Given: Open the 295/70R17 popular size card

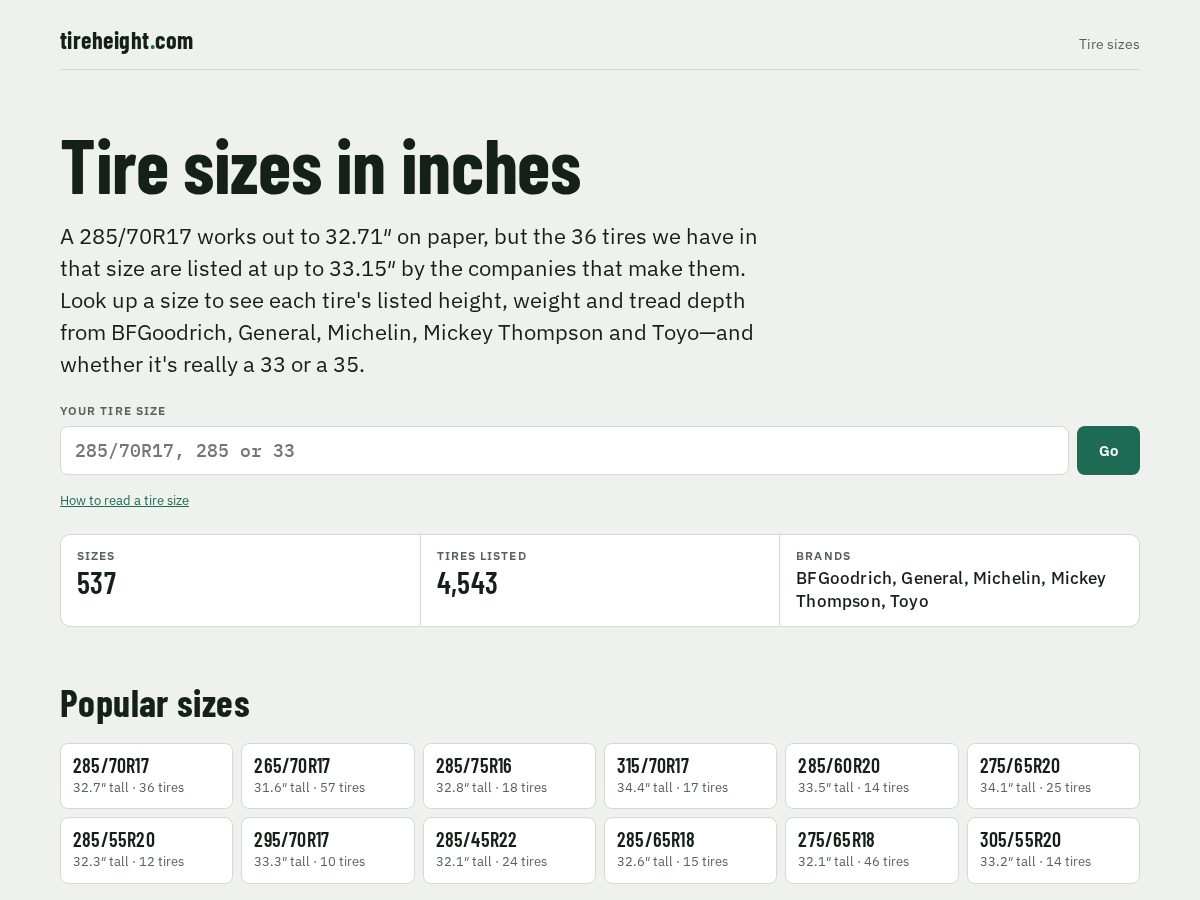Looking at the screenshot, I should point(328,850).
